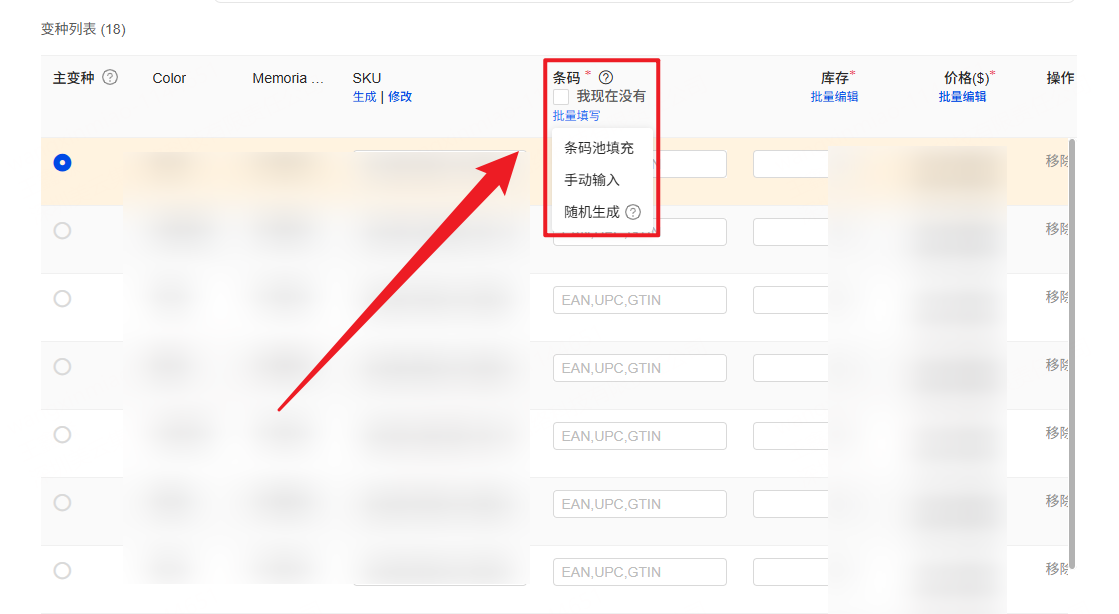1119x614 pixels.
Task: Open the 批量填写 barcode dropdown
Action: coord(576,116)
